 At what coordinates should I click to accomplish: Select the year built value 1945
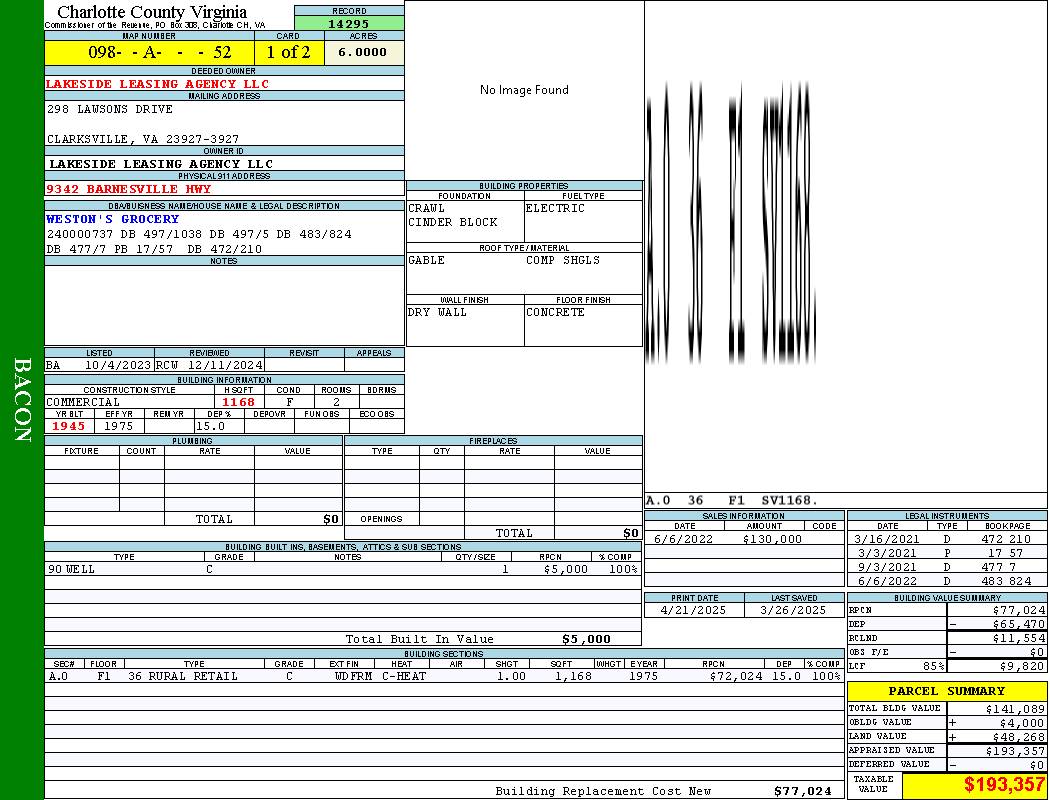pyautogui.click(x=69, y=426)
